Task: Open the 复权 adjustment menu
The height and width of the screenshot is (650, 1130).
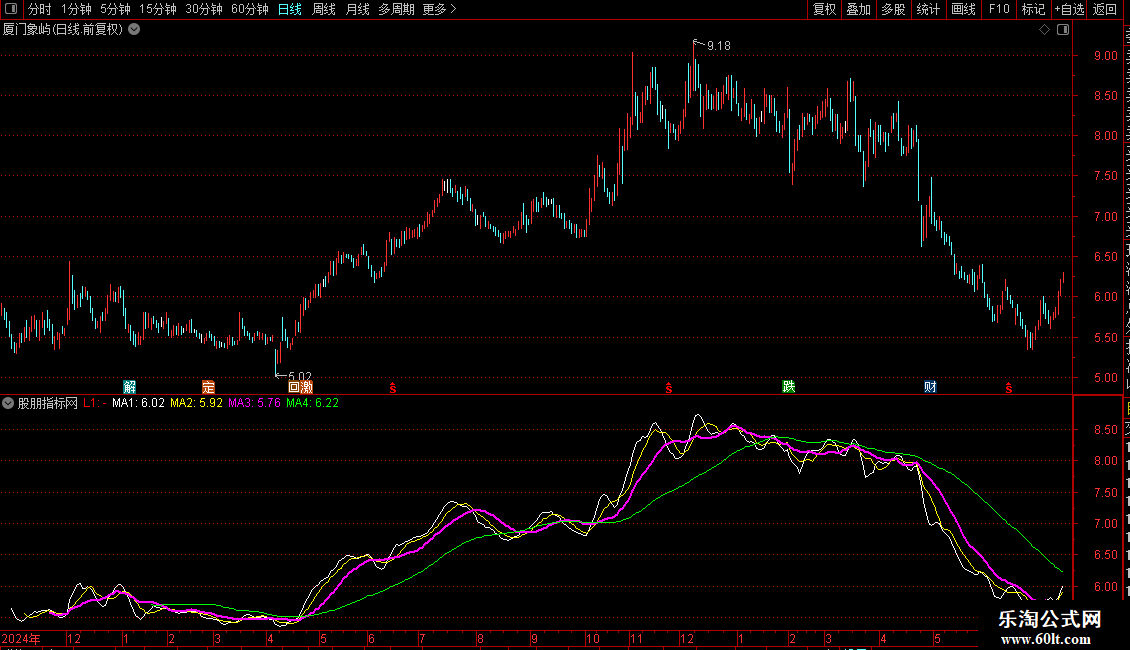Action: pos(824,9)
